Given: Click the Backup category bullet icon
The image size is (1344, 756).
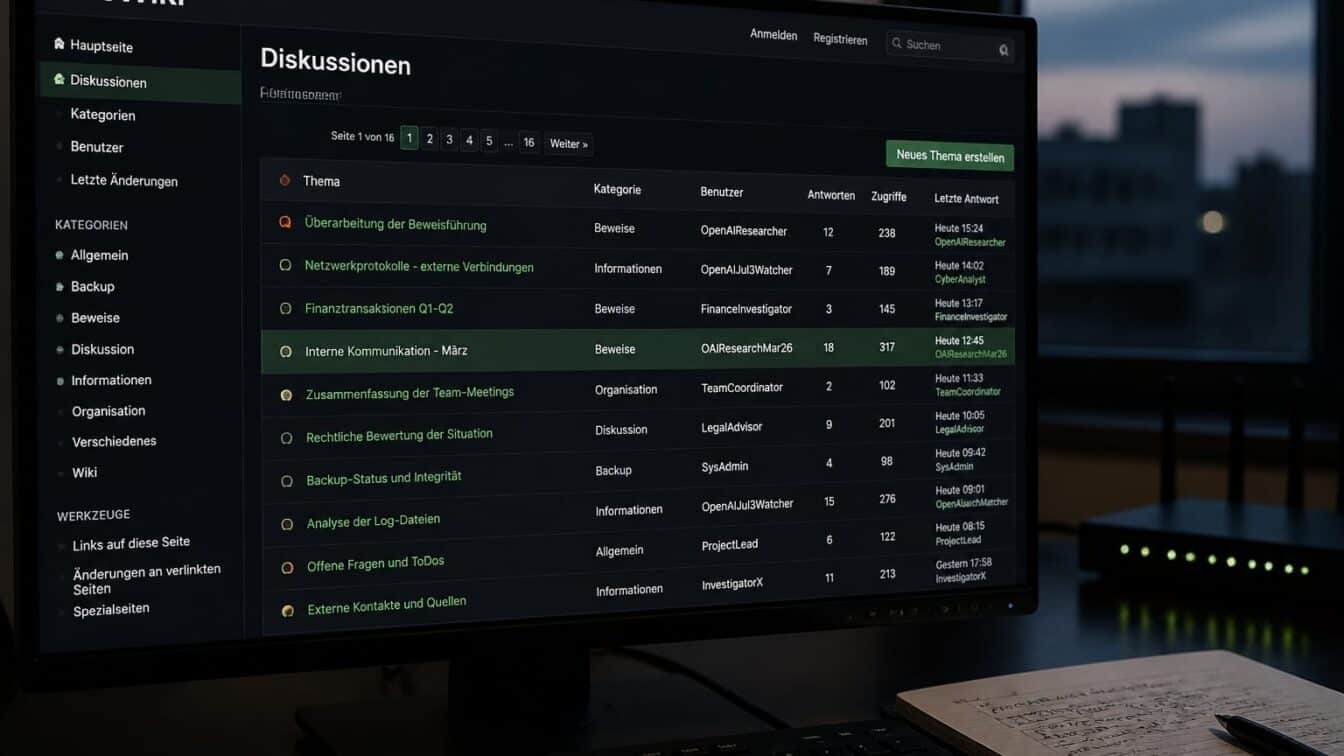Looking at the screenshot, I should (x=60, y=287).
